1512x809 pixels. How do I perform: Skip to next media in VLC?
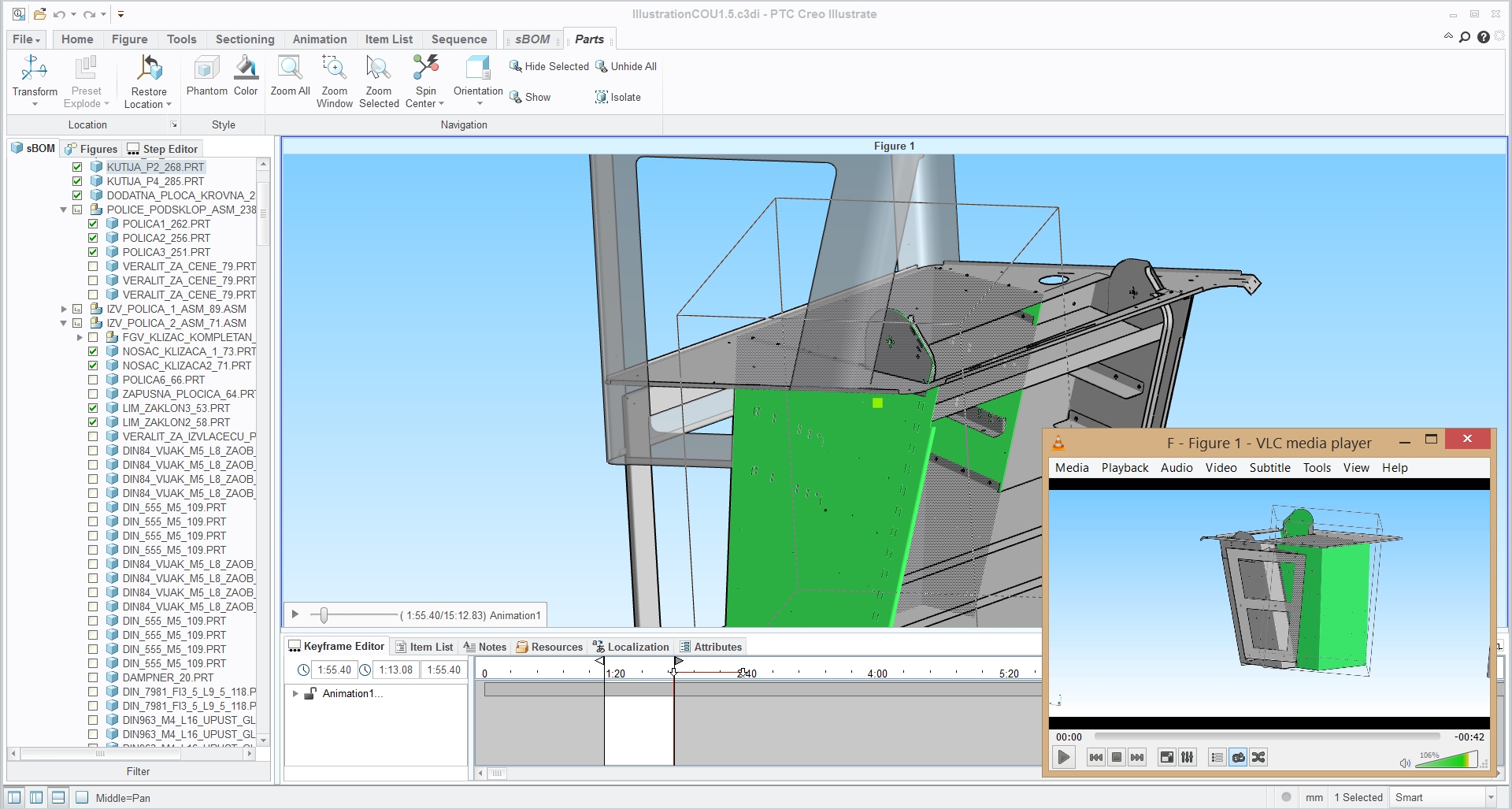[1137, 758]
